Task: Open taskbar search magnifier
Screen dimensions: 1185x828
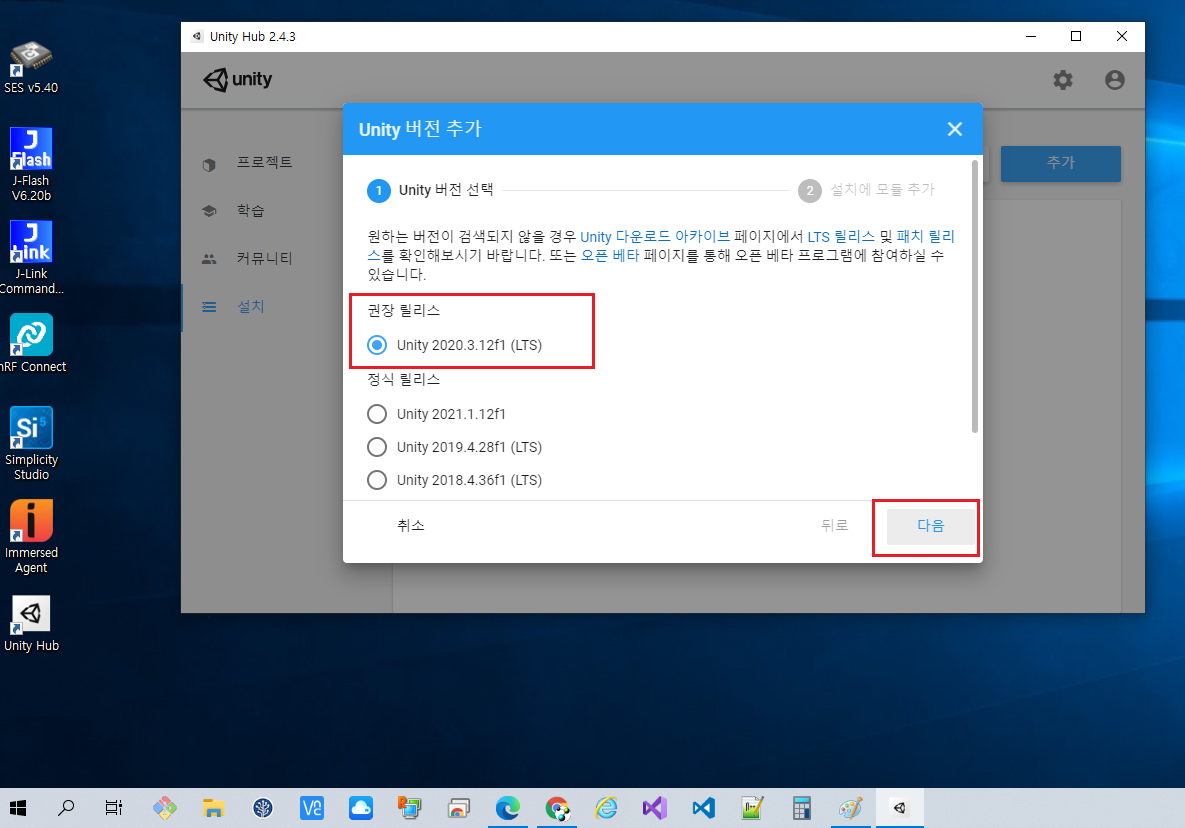Action: click(66, 808)
